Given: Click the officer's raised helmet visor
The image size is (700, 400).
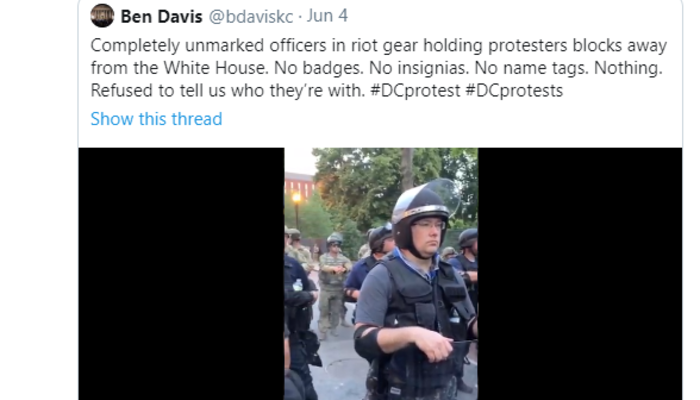Looking at the screenshot, I should pyautogui.click(x=440, y=196).
